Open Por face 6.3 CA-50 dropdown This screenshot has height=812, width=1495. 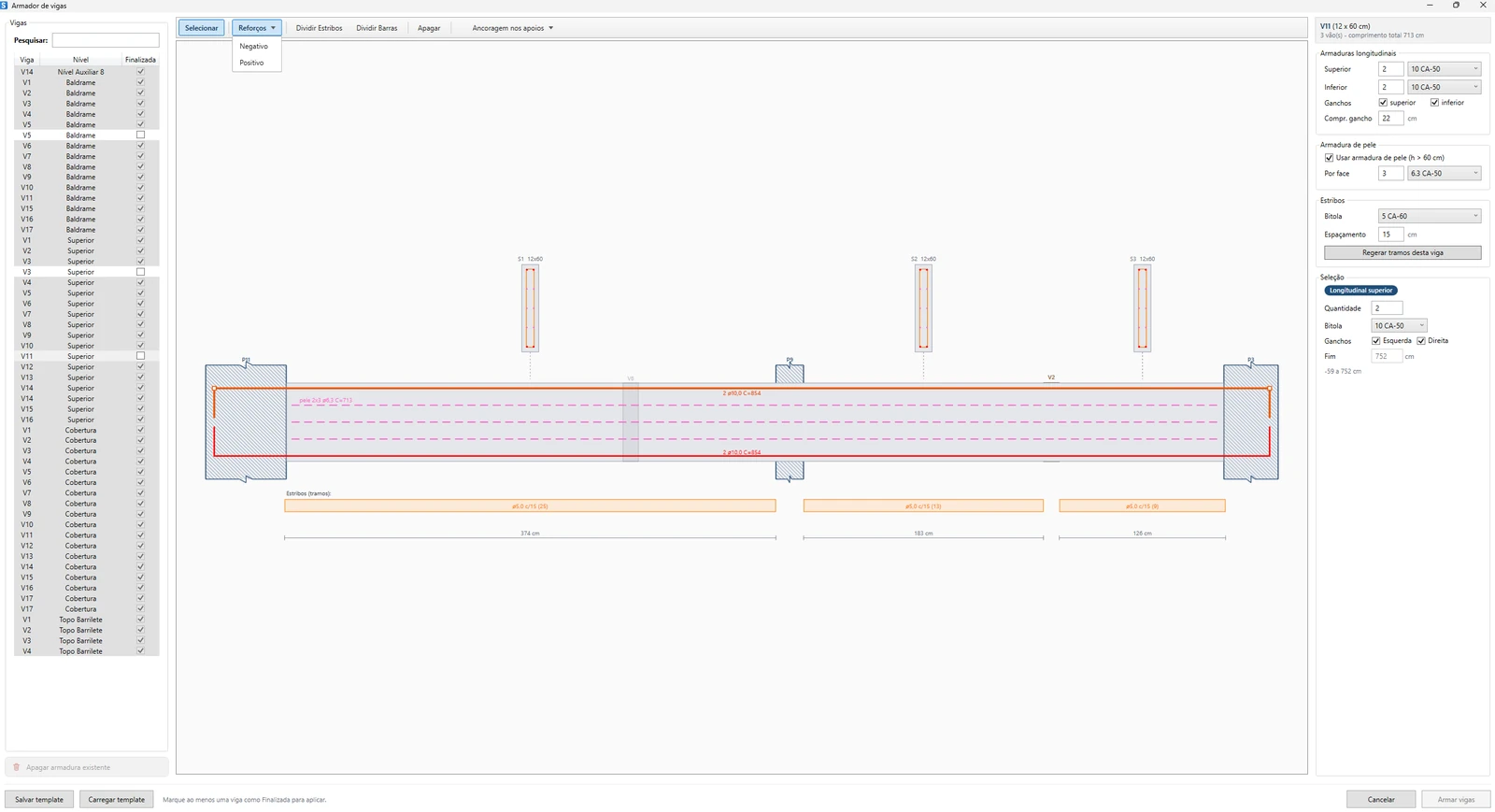(1445, 174)
